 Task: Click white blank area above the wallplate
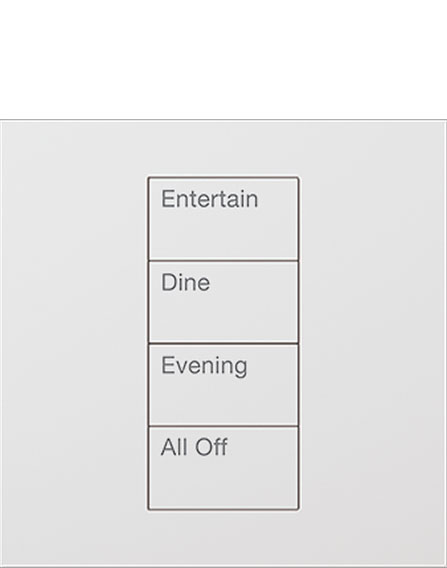pyautogui.click(x=223, y=59)
